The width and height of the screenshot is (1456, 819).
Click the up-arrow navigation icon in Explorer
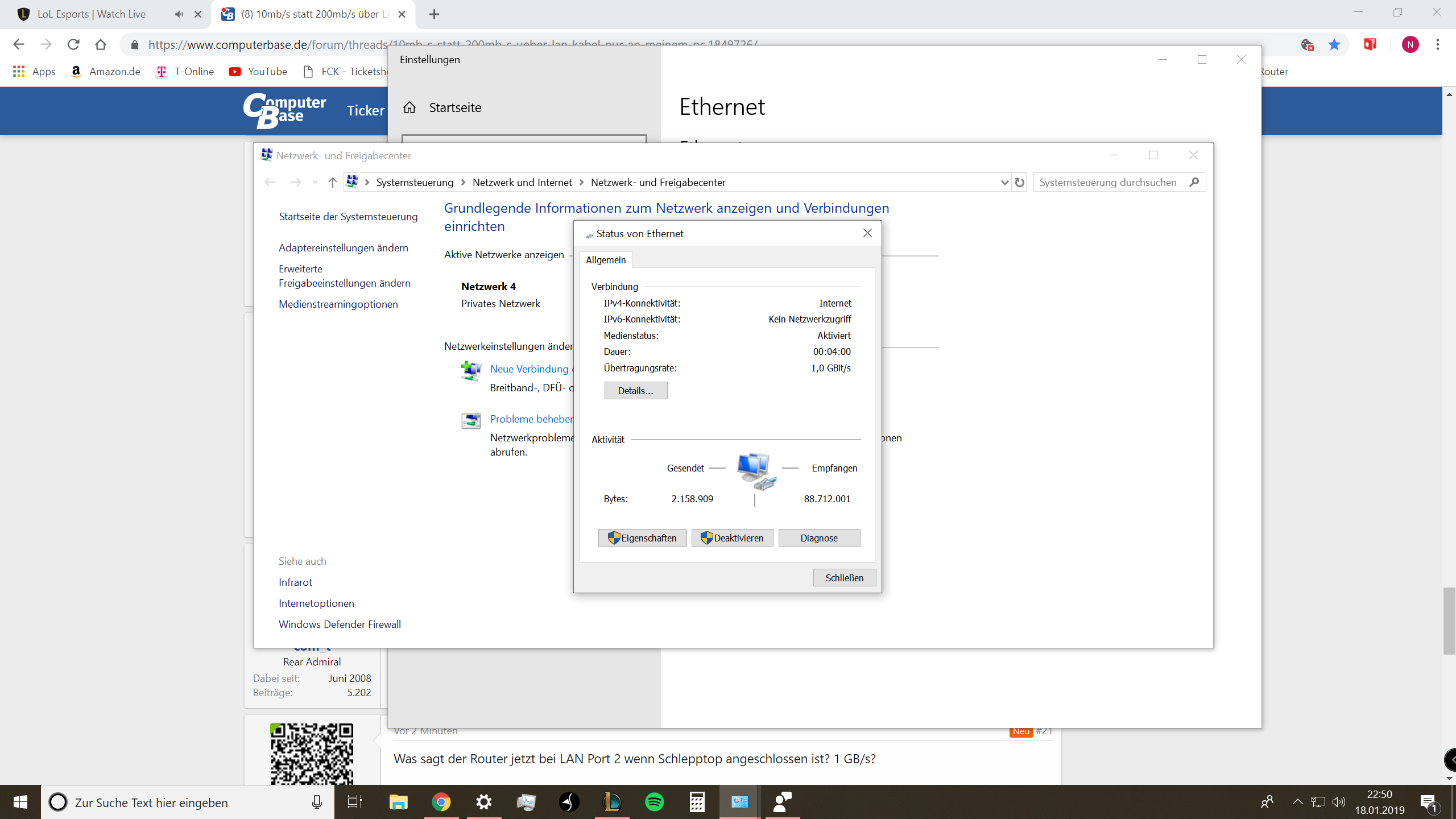coord(333,183)
